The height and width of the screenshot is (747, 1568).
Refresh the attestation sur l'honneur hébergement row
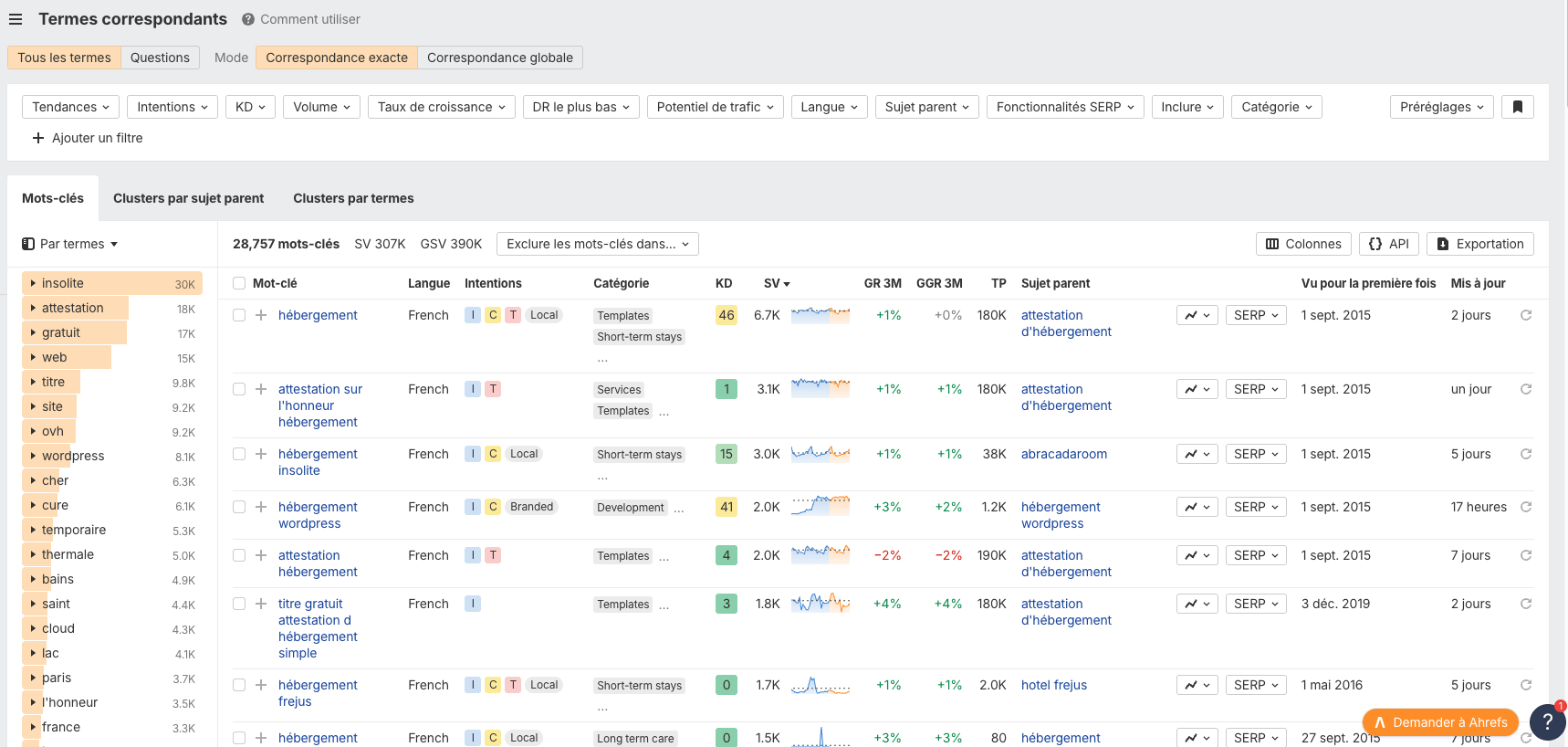[1526, 389]
